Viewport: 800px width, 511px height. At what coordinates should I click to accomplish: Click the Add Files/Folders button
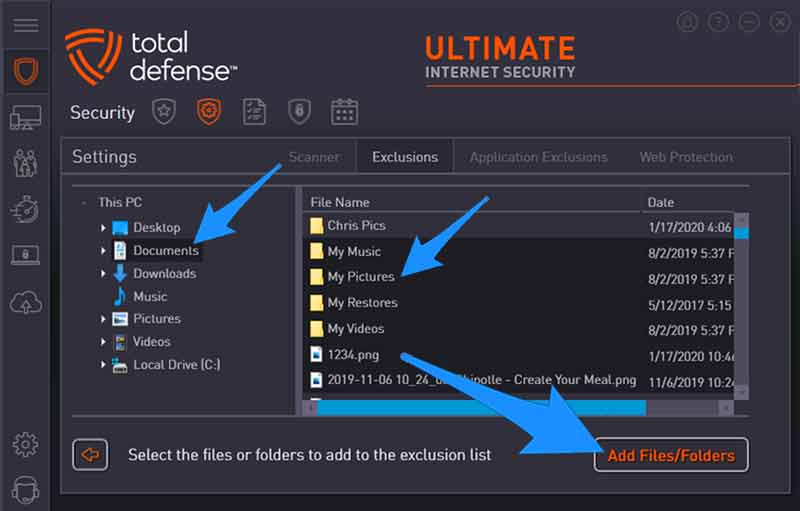click(671, 455)
